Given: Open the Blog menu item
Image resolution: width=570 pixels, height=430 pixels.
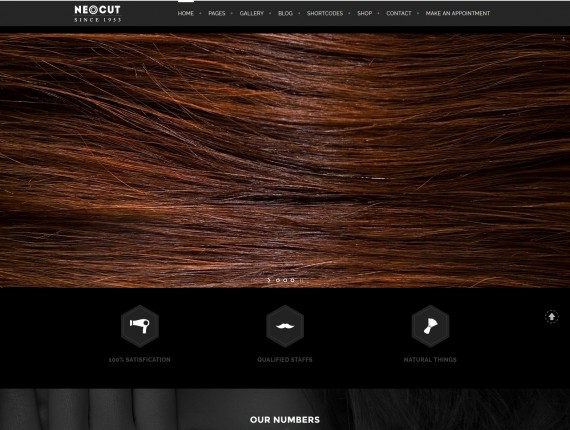Looking at the screenshot, I should 285,13.
